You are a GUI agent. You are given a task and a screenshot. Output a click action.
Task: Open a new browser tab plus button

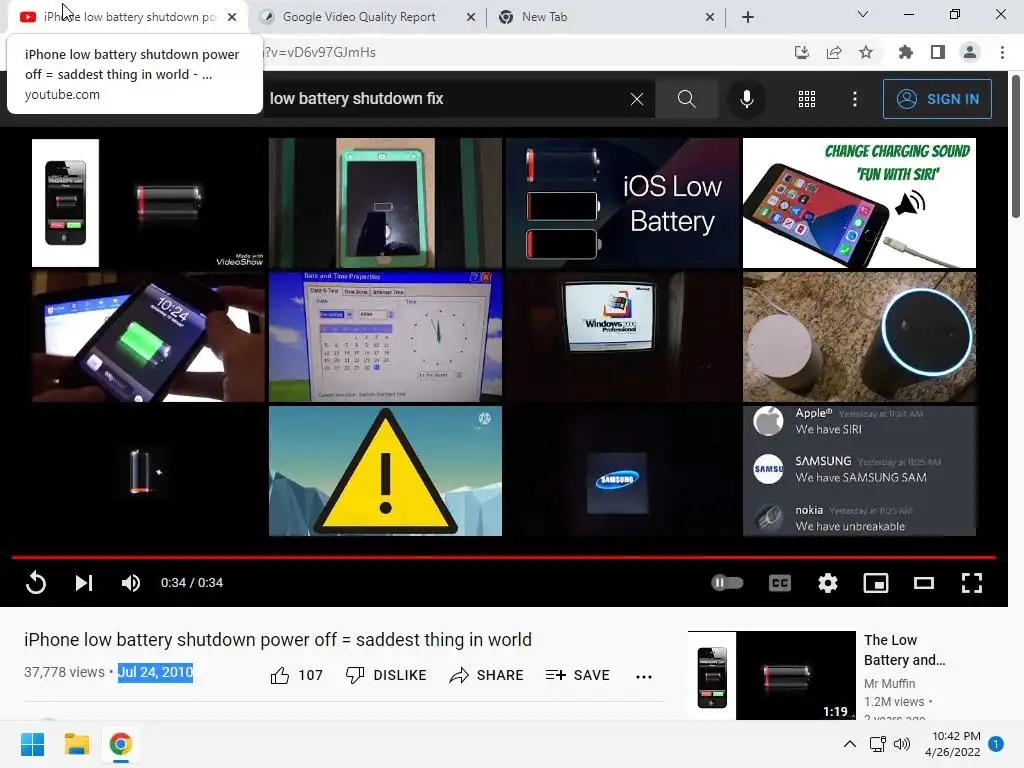(748, 17)
